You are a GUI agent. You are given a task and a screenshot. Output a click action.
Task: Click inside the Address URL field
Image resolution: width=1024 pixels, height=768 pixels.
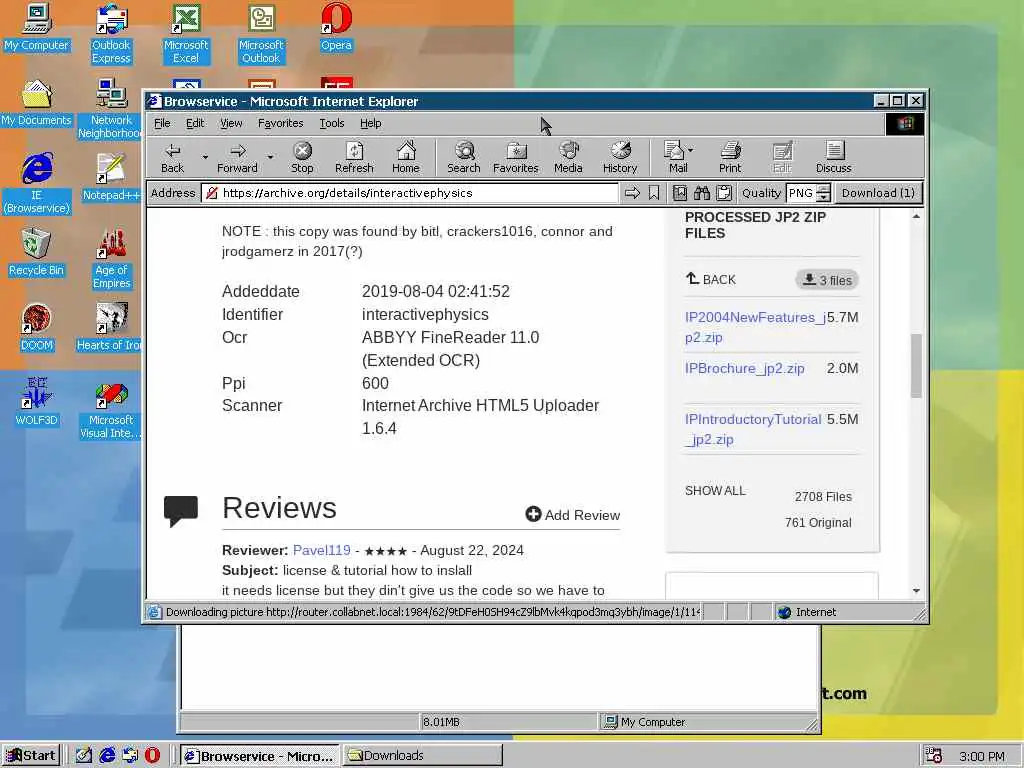(411, 193)
